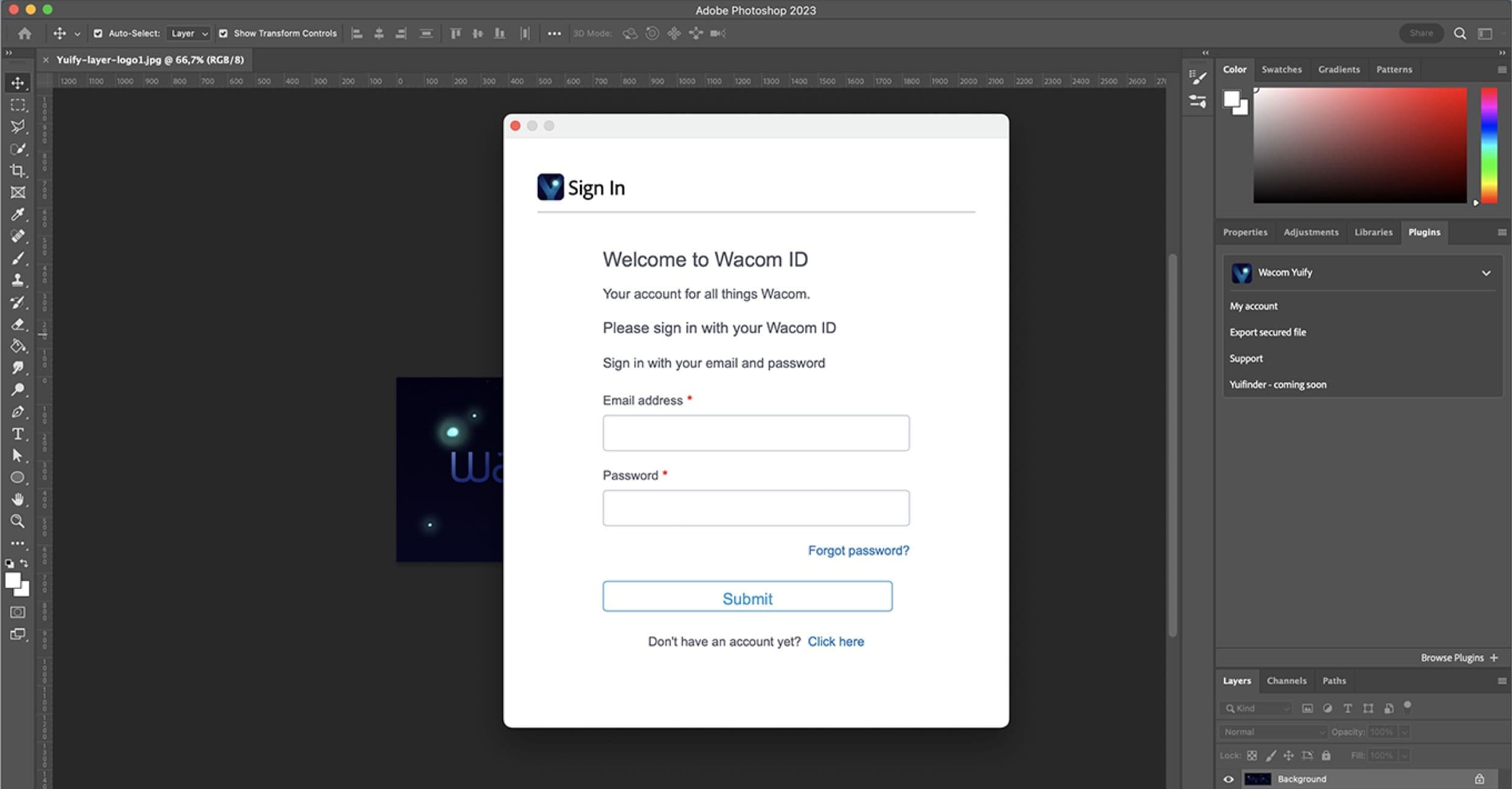Open the layer Kind filter dropdown

[x=1256, y=708]
